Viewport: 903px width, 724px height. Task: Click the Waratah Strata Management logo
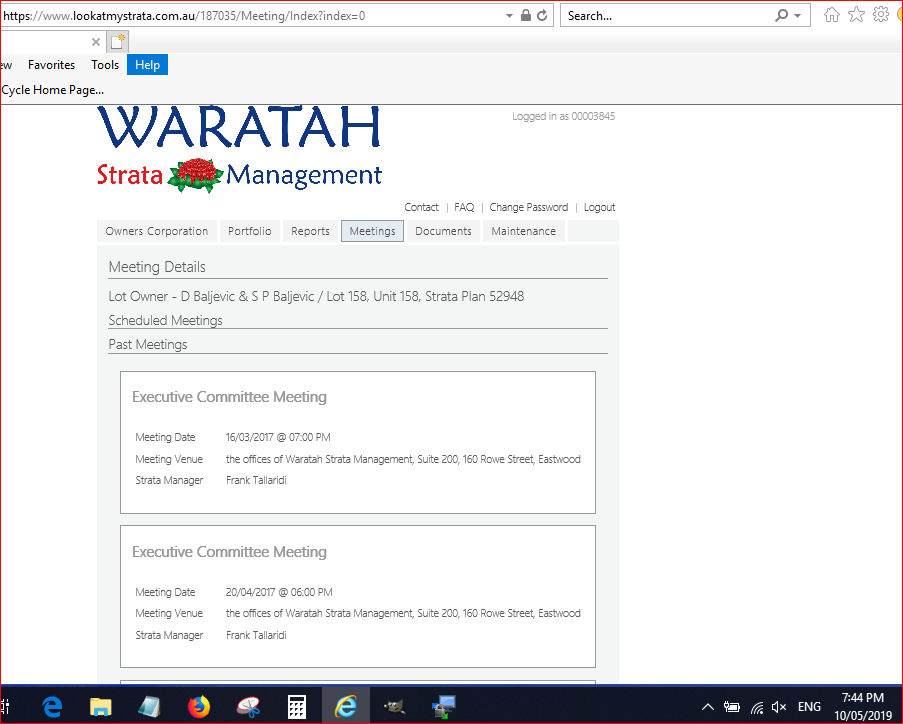(240, 149)
